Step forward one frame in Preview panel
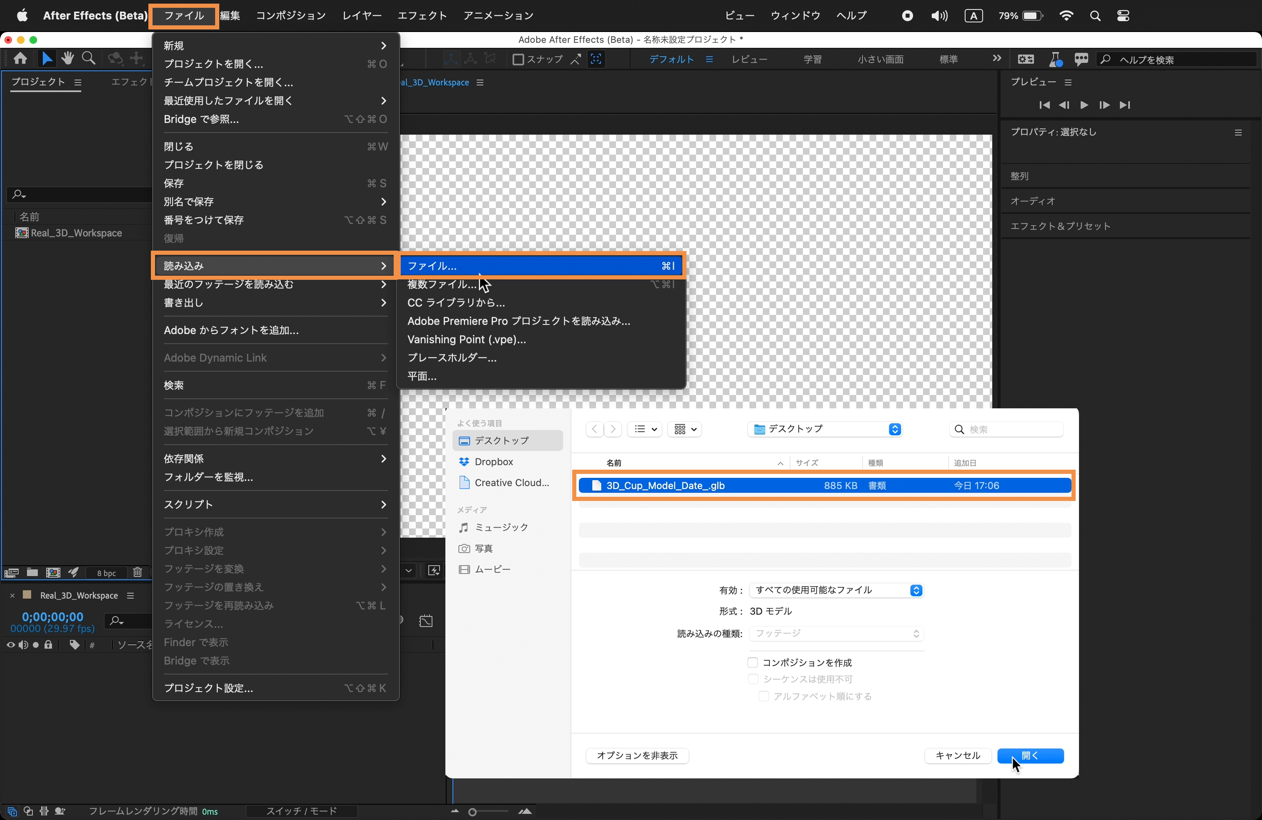Viewport: 1262px width, 820px height. 1104,105
